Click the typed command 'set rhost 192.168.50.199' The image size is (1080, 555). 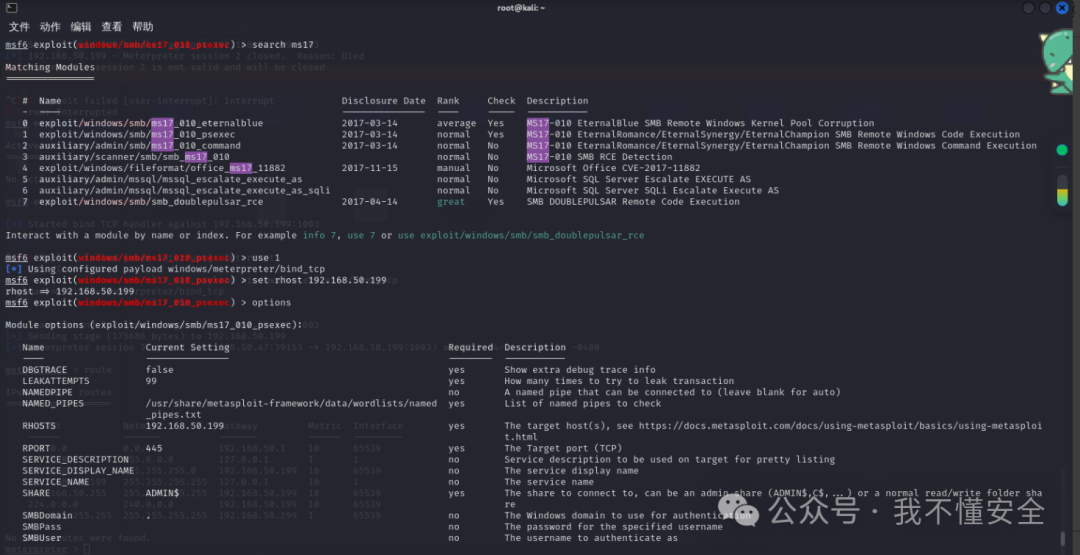[x=320, y=280]
